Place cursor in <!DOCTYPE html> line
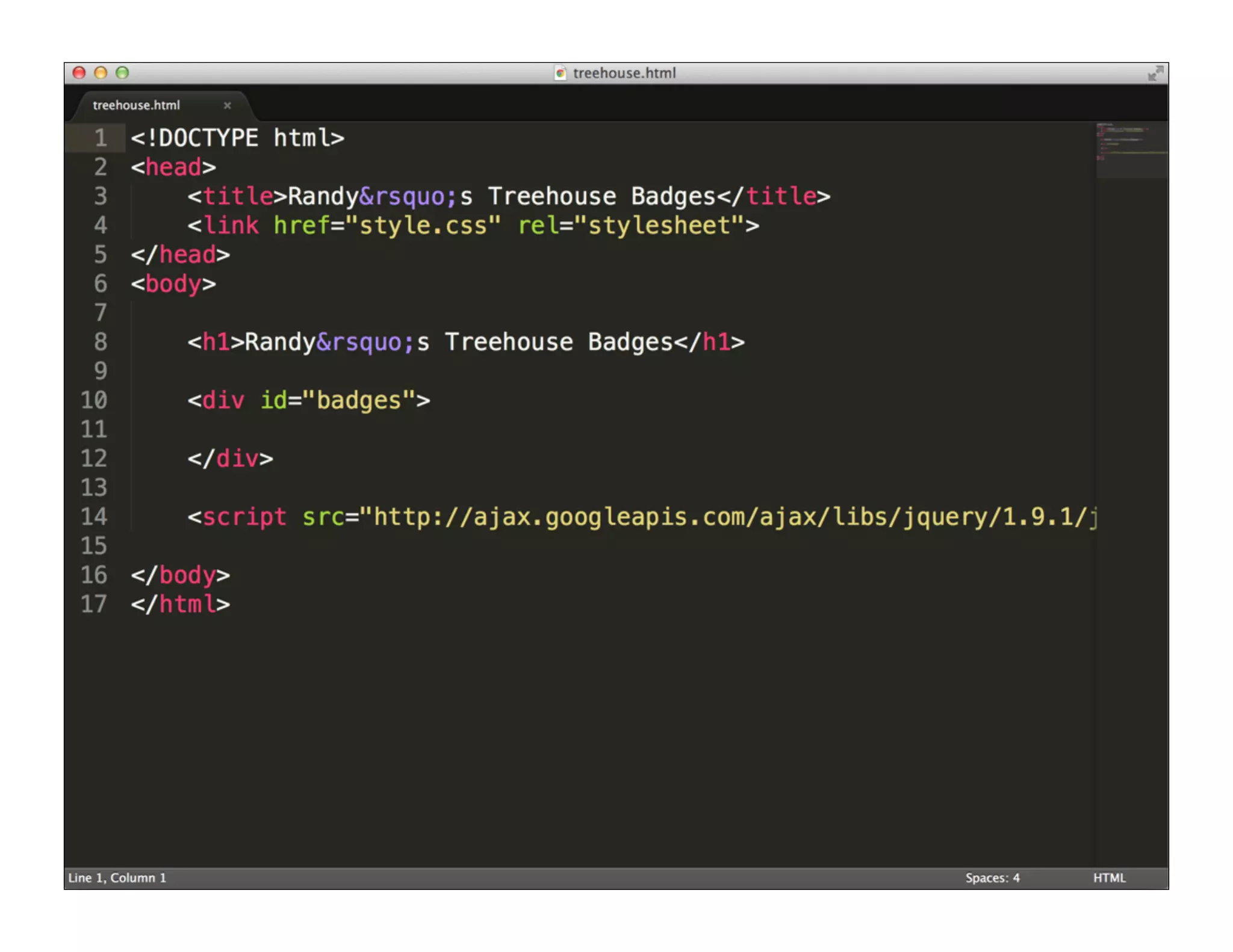 pyautogui.click(x=238, y=138)
